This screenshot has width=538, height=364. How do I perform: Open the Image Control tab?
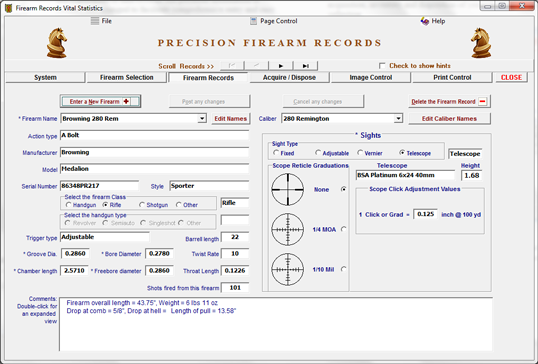coord(371,78)
